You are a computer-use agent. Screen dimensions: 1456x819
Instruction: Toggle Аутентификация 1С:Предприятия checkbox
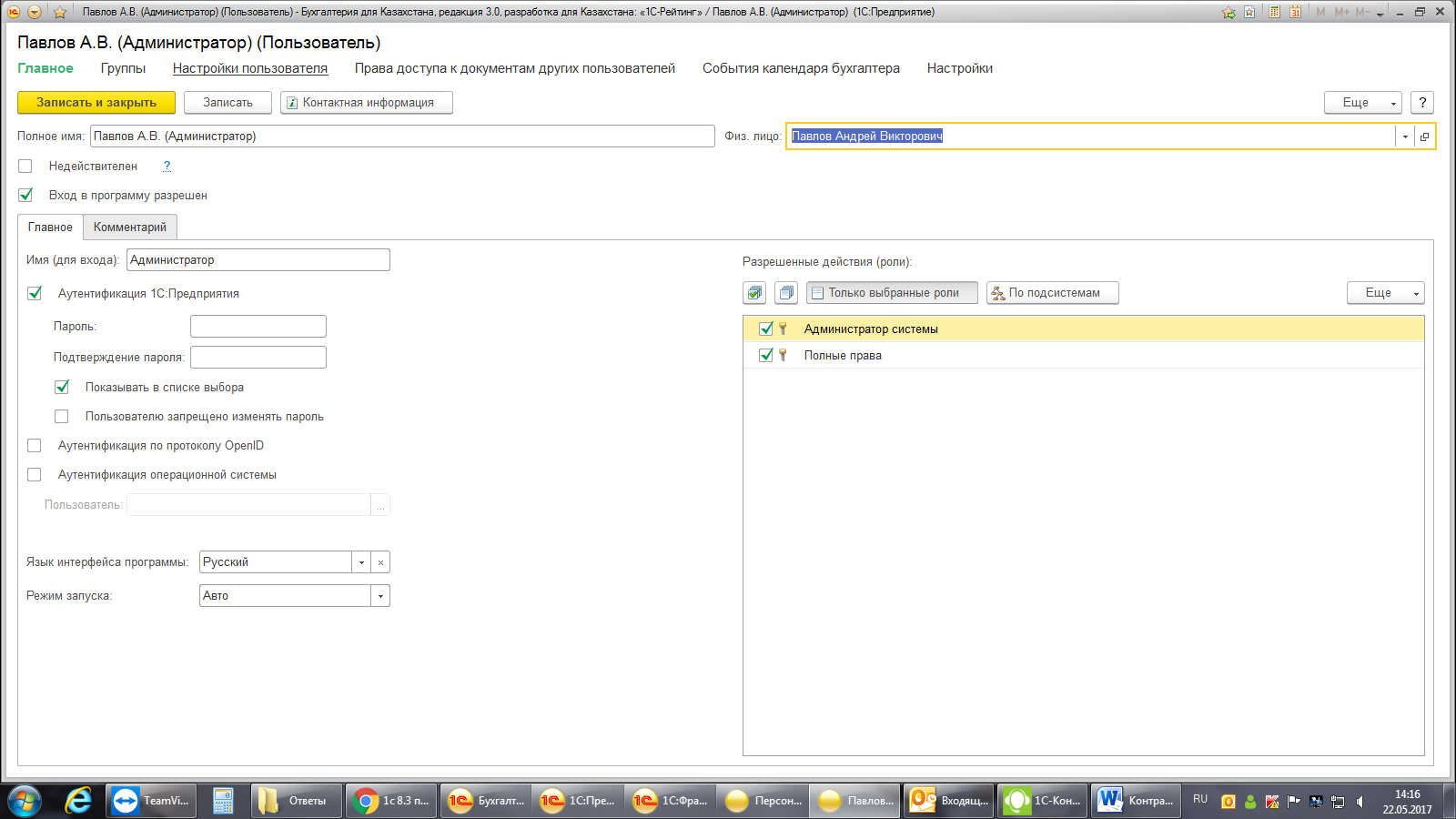click(x=35, y=294)
